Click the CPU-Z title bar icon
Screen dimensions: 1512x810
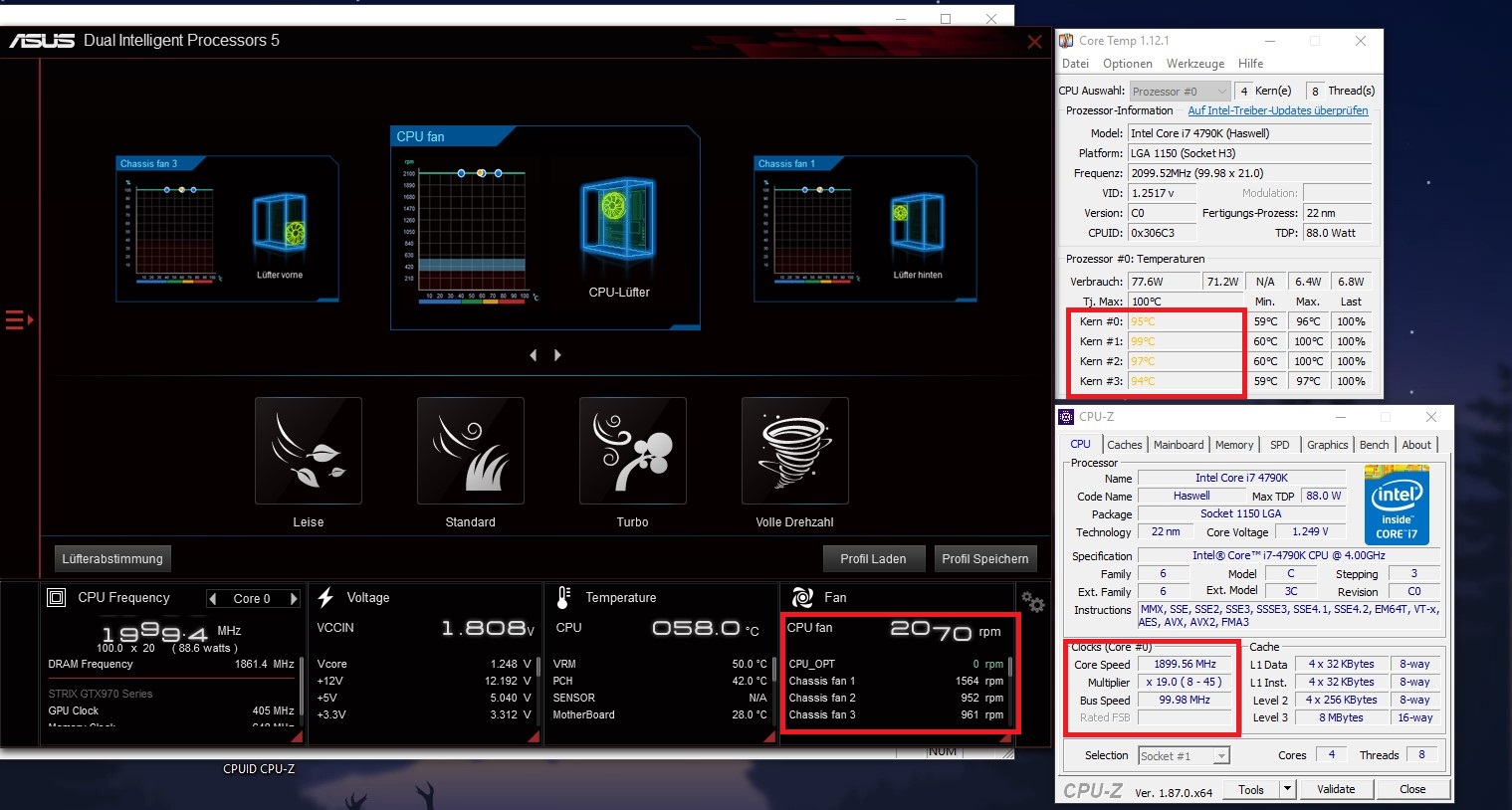click(x=1066, y=417)
